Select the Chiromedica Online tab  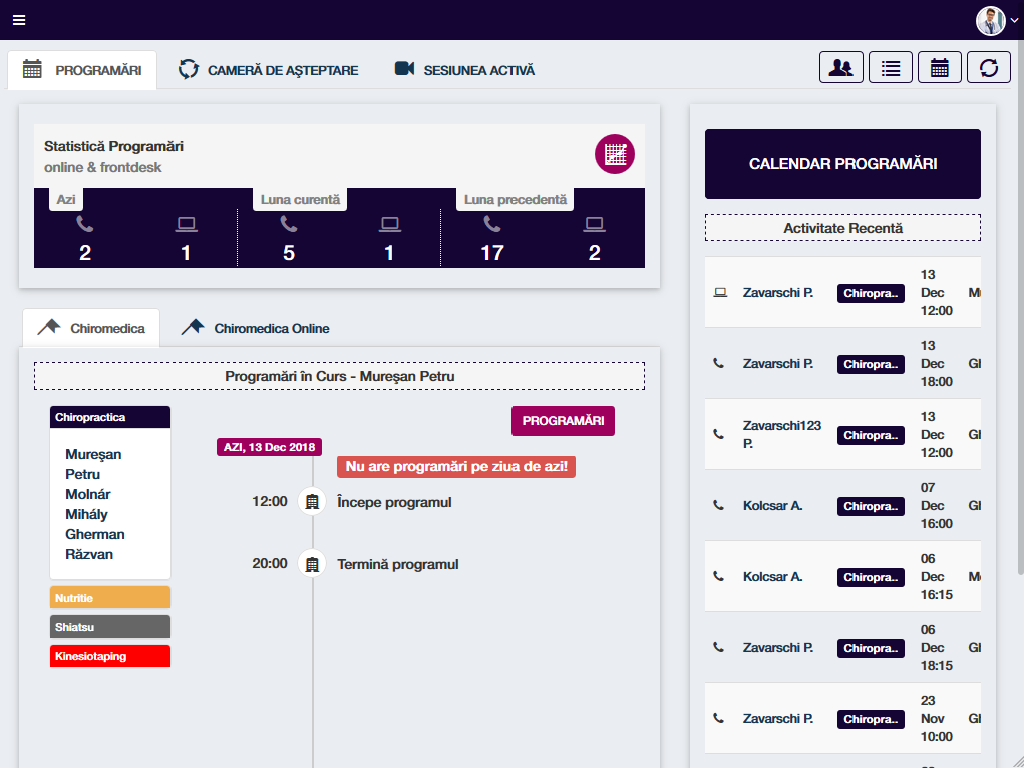256,328
